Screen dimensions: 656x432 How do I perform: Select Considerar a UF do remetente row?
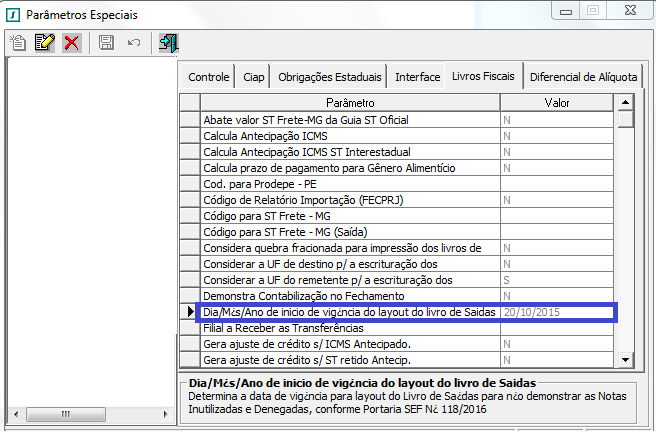click(x=350, y=280)
